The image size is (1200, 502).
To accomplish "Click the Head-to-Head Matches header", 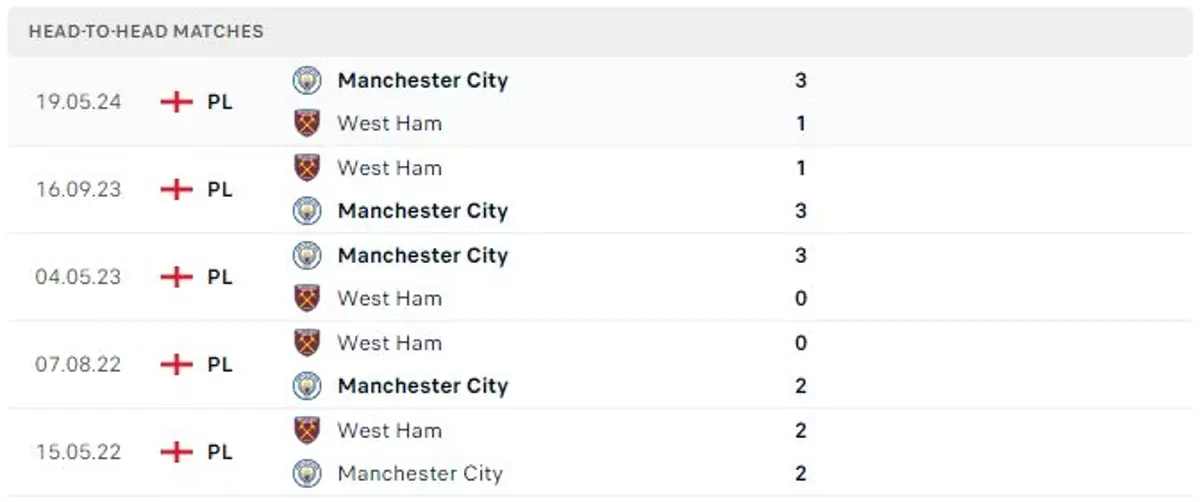I will tap(146, 32).
